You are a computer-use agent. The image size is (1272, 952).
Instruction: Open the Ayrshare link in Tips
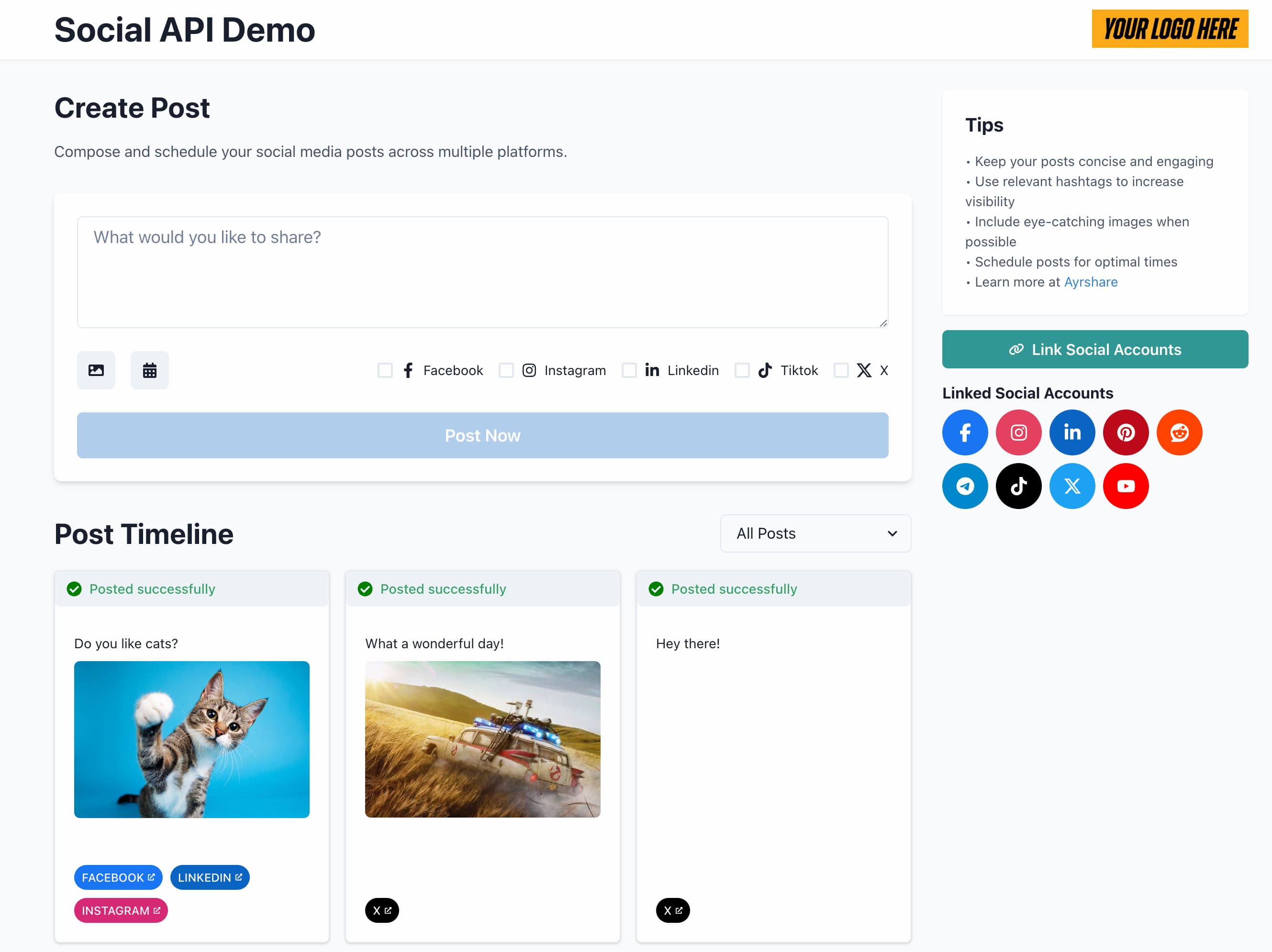tap(1090, 282)
